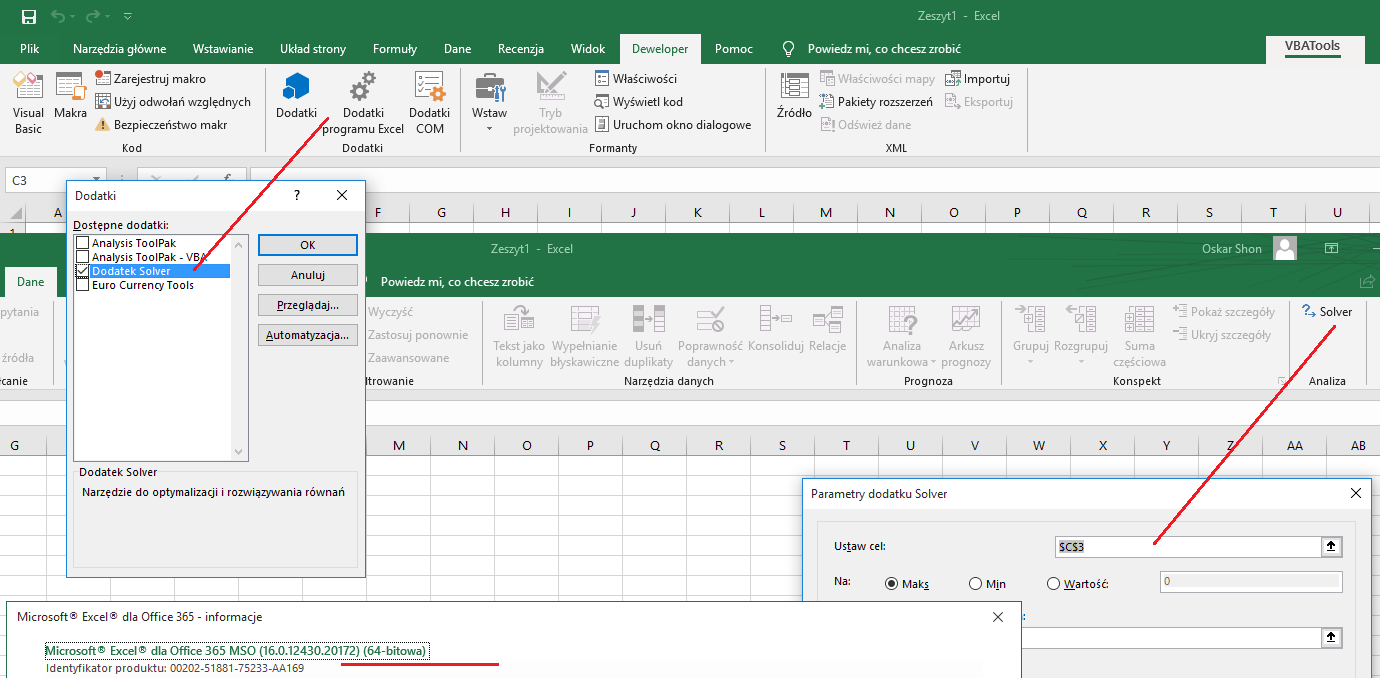The image size is (1380, 678).
Task: Open control Właściwości
Action: (635, 78)
